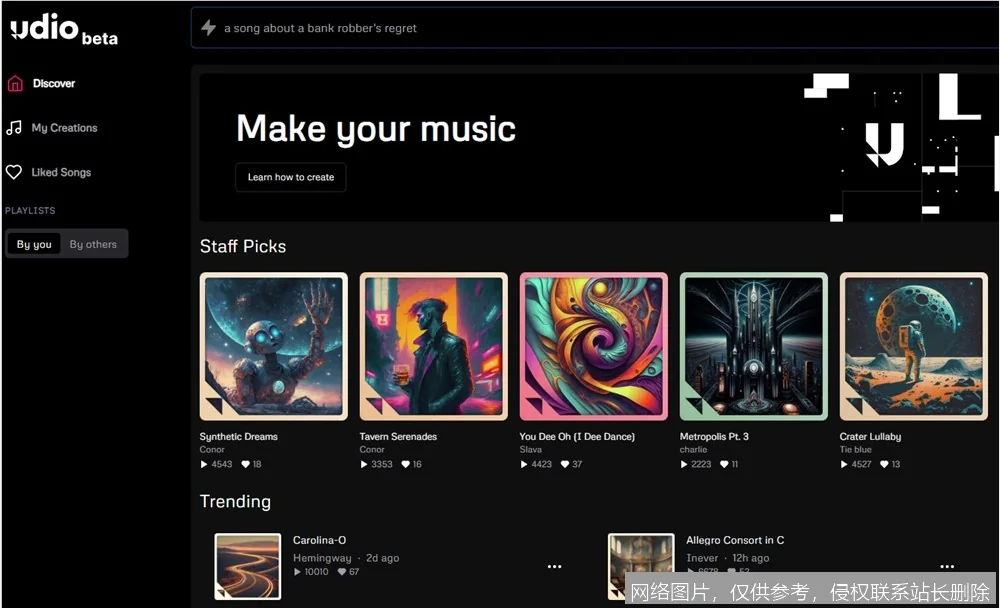Select the By you playlist toggle
Screen dimensions: 1000x608
(34, 244)
